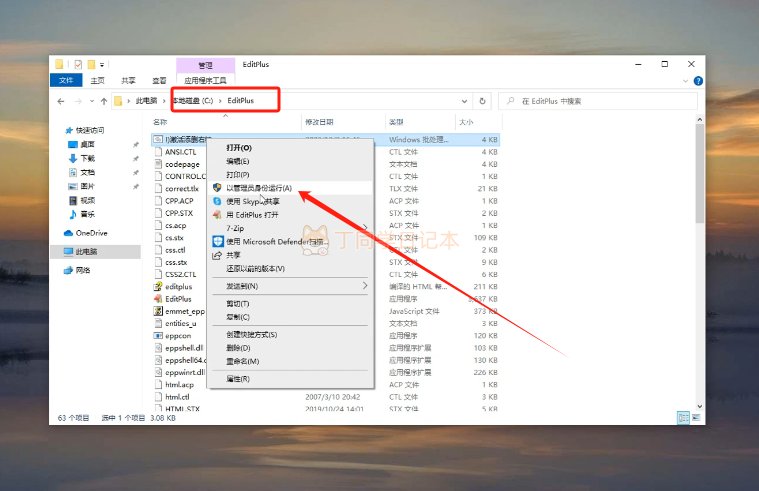The height and width of the screenshot is (491, 759).
Task: Select the codepage file
Action: [182, 164]
